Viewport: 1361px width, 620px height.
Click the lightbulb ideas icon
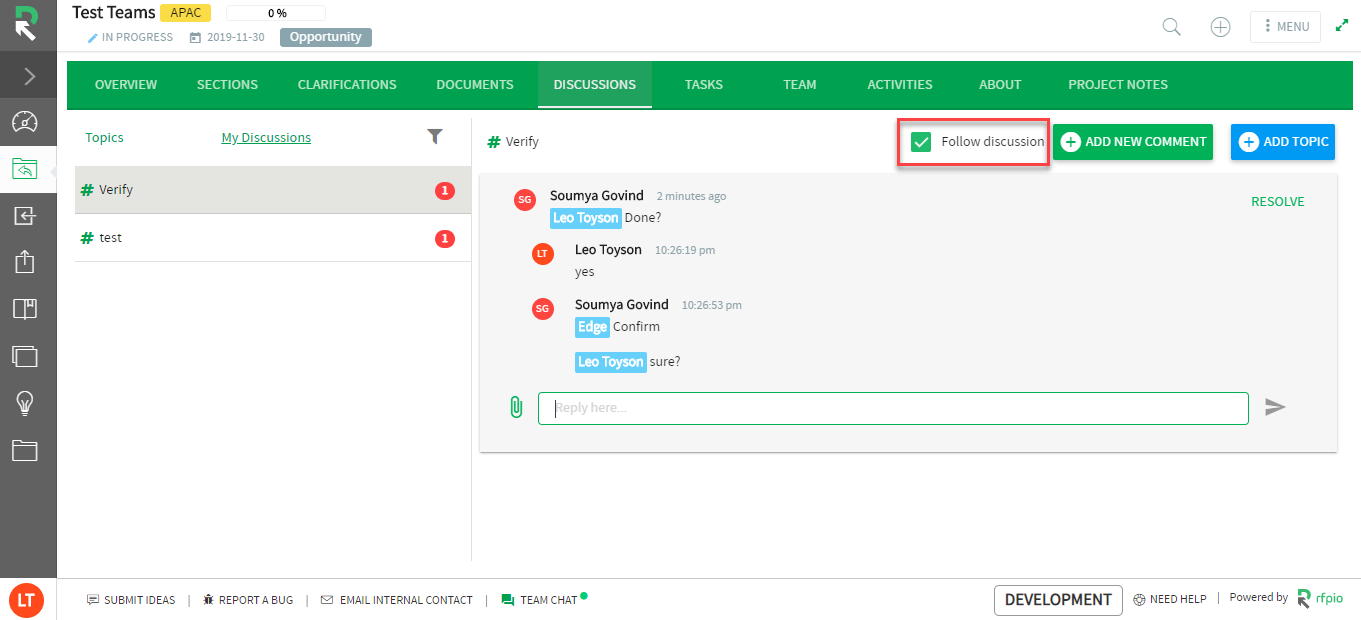point(25,403)
